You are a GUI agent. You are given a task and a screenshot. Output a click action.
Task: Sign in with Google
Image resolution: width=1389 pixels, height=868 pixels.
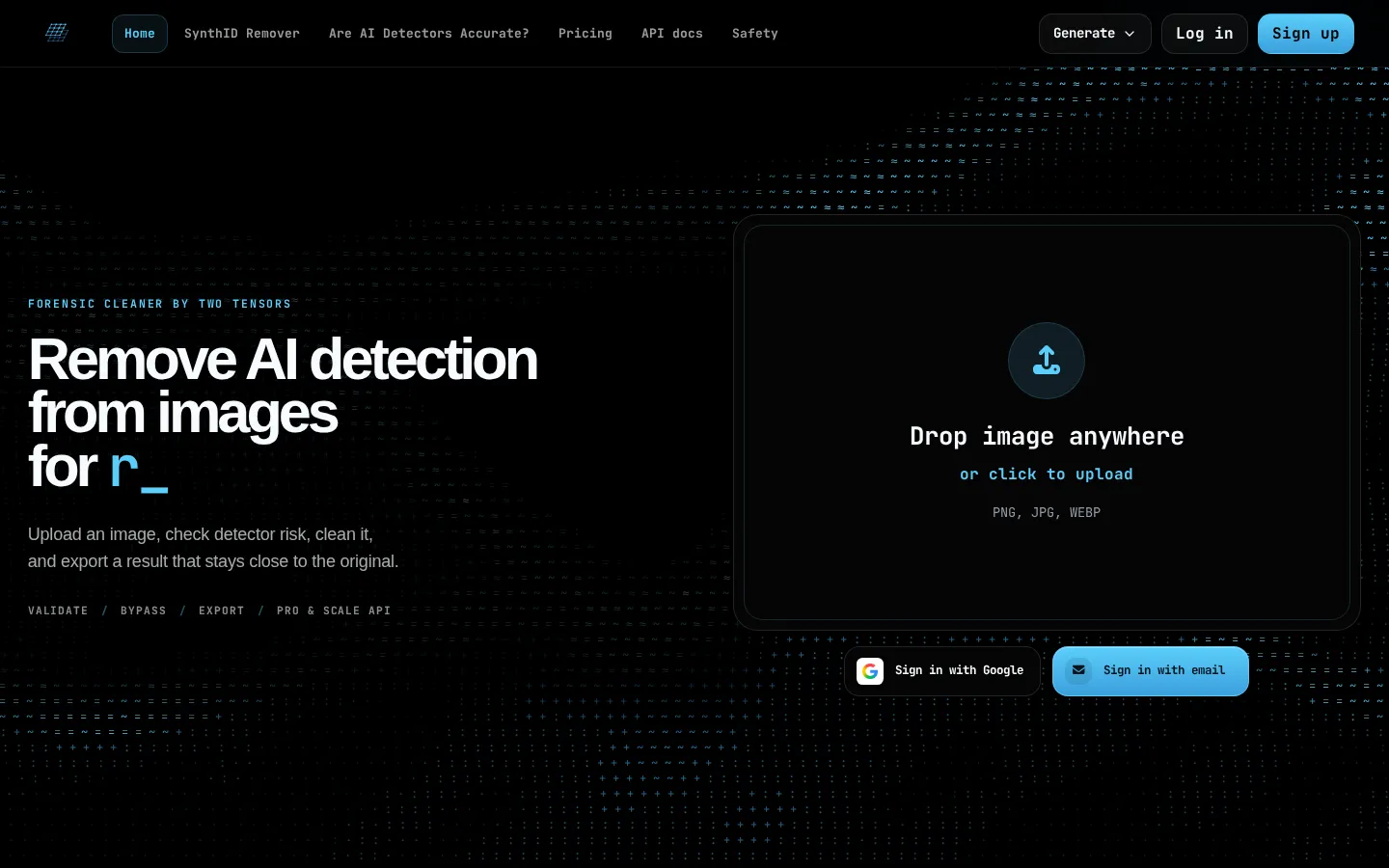[x=942, y=671]
